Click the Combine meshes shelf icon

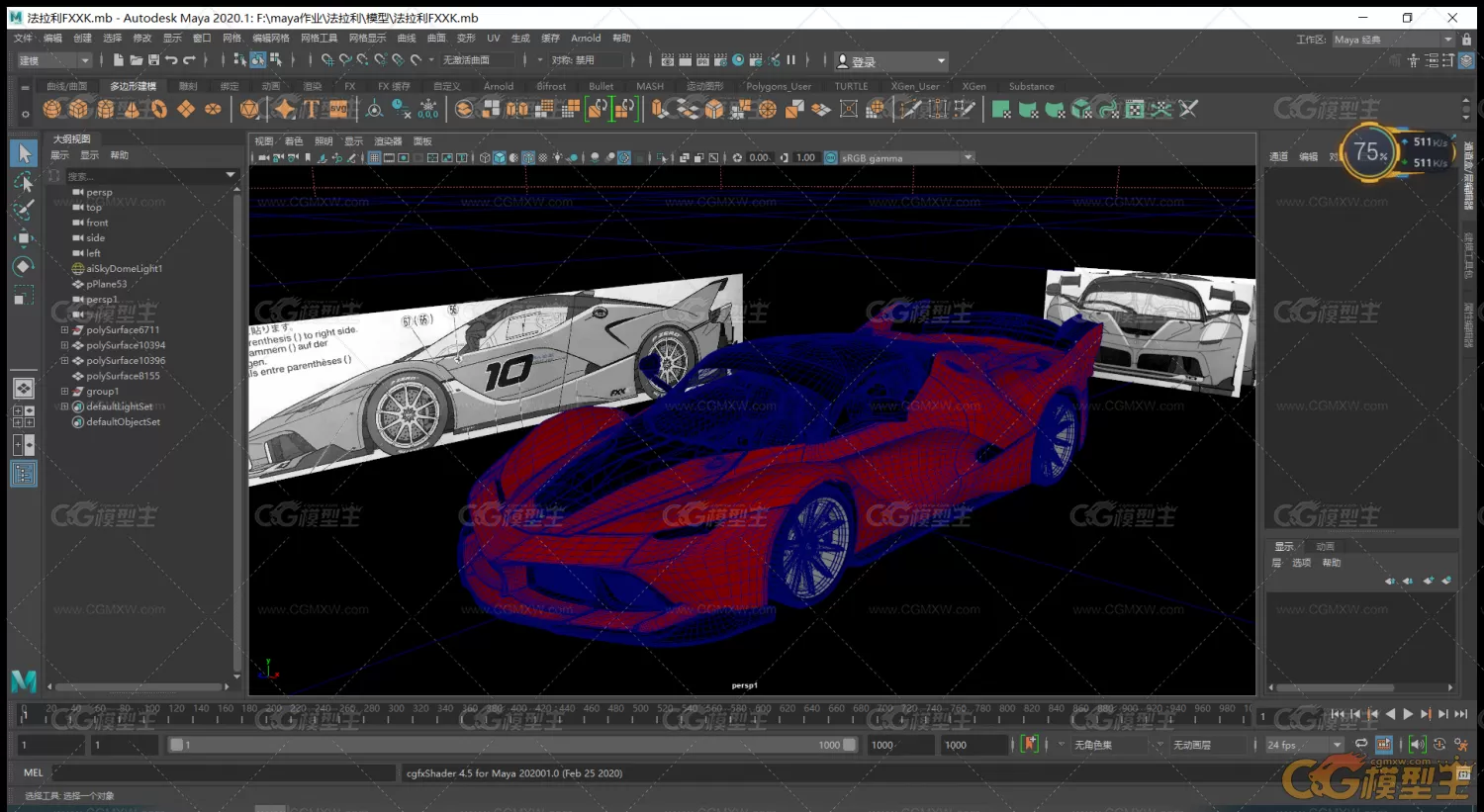464,109
